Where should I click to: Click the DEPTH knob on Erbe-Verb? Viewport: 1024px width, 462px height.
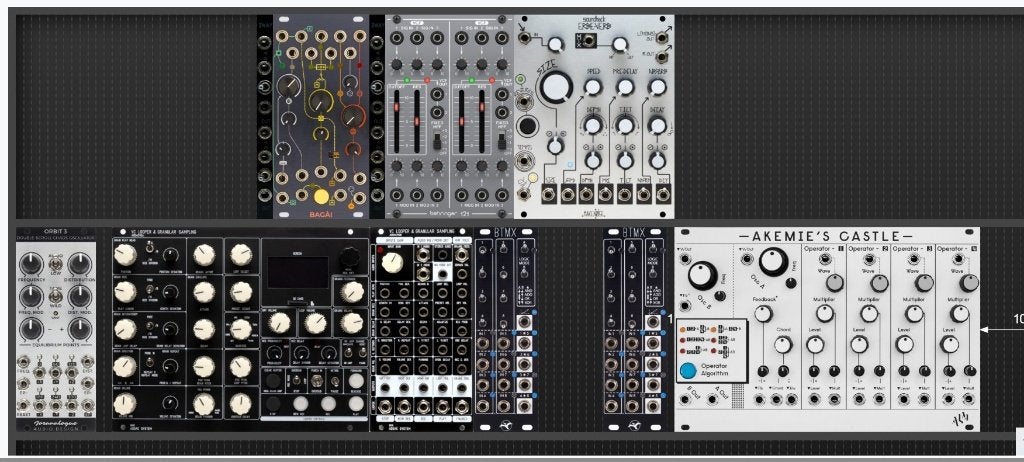point(592,125)
